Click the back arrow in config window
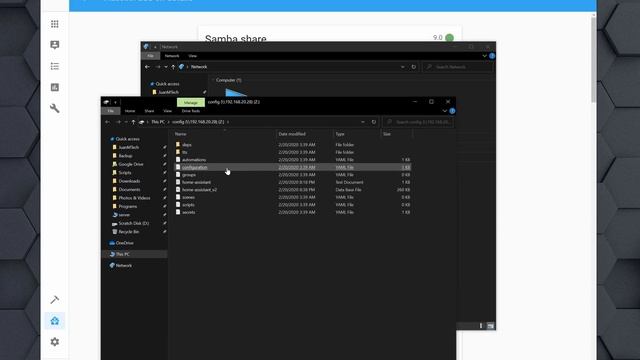640x360 pixels. click(x=108, y=122)
